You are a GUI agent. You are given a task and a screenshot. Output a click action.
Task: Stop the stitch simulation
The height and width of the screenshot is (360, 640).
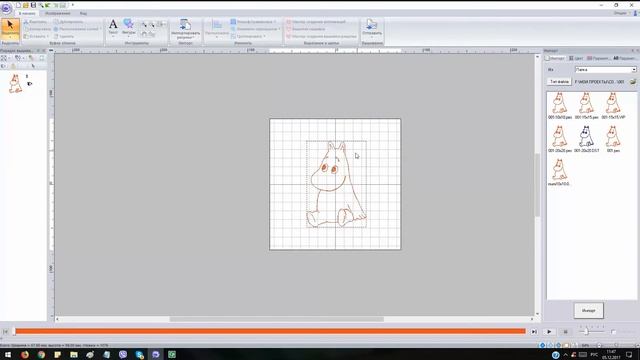[x=565, y=332]
